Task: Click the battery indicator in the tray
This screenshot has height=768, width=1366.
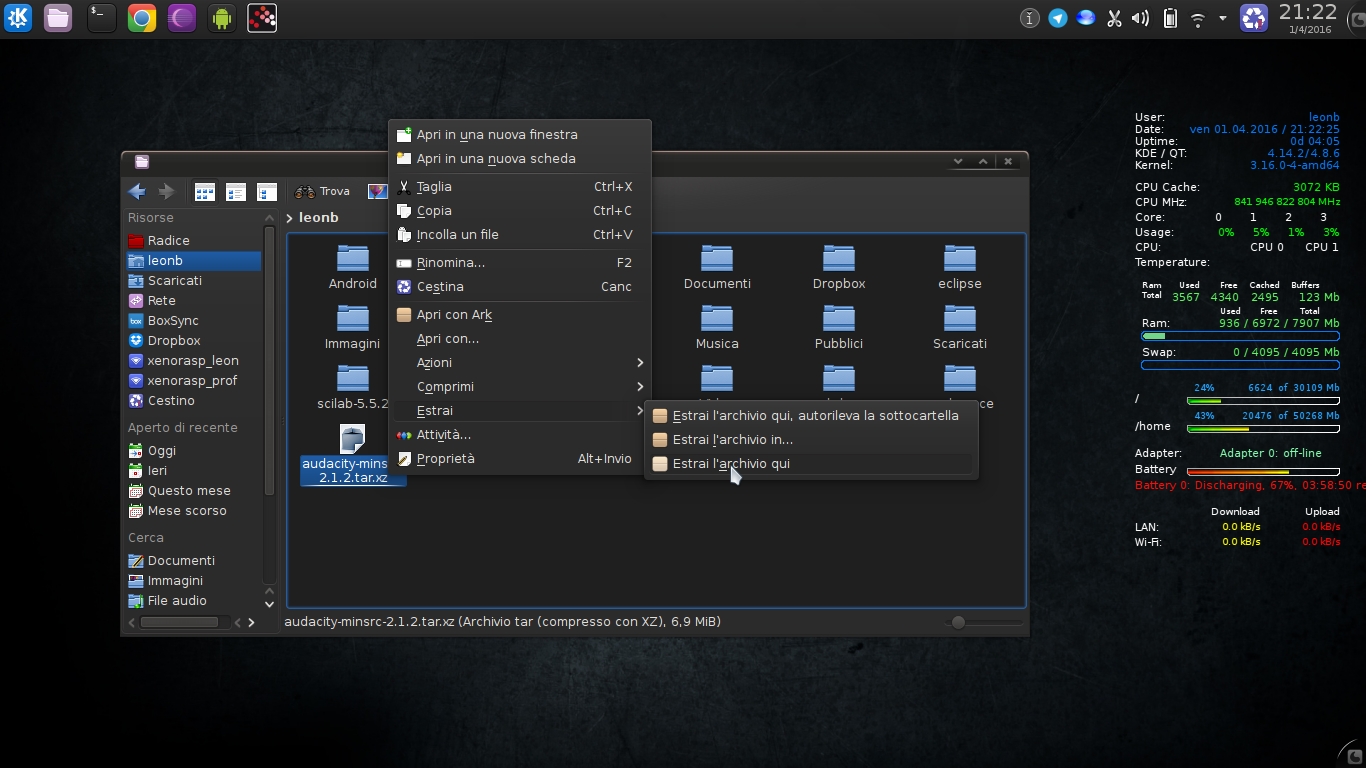Action: 1170,17
